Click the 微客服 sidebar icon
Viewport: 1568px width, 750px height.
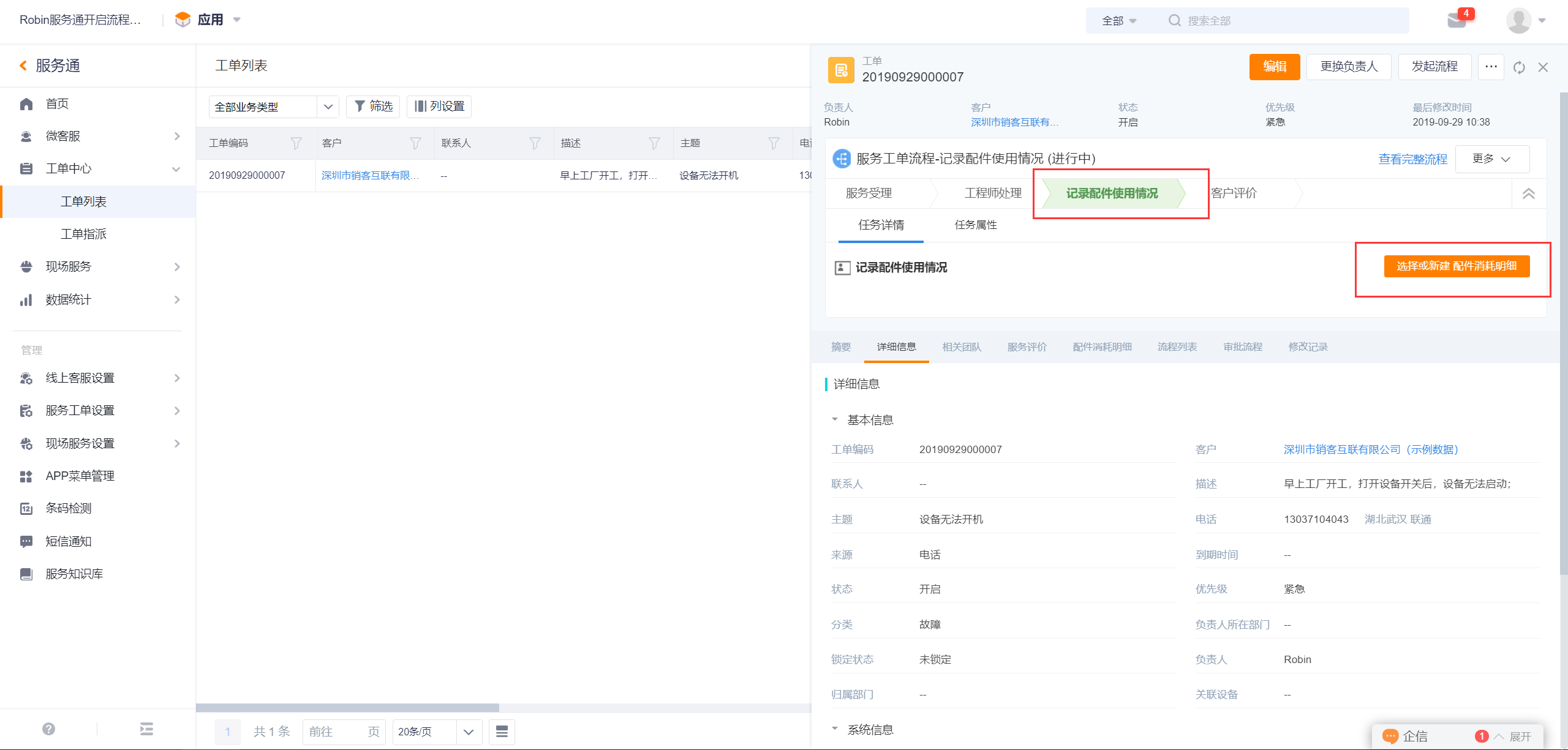pos(26,137)
